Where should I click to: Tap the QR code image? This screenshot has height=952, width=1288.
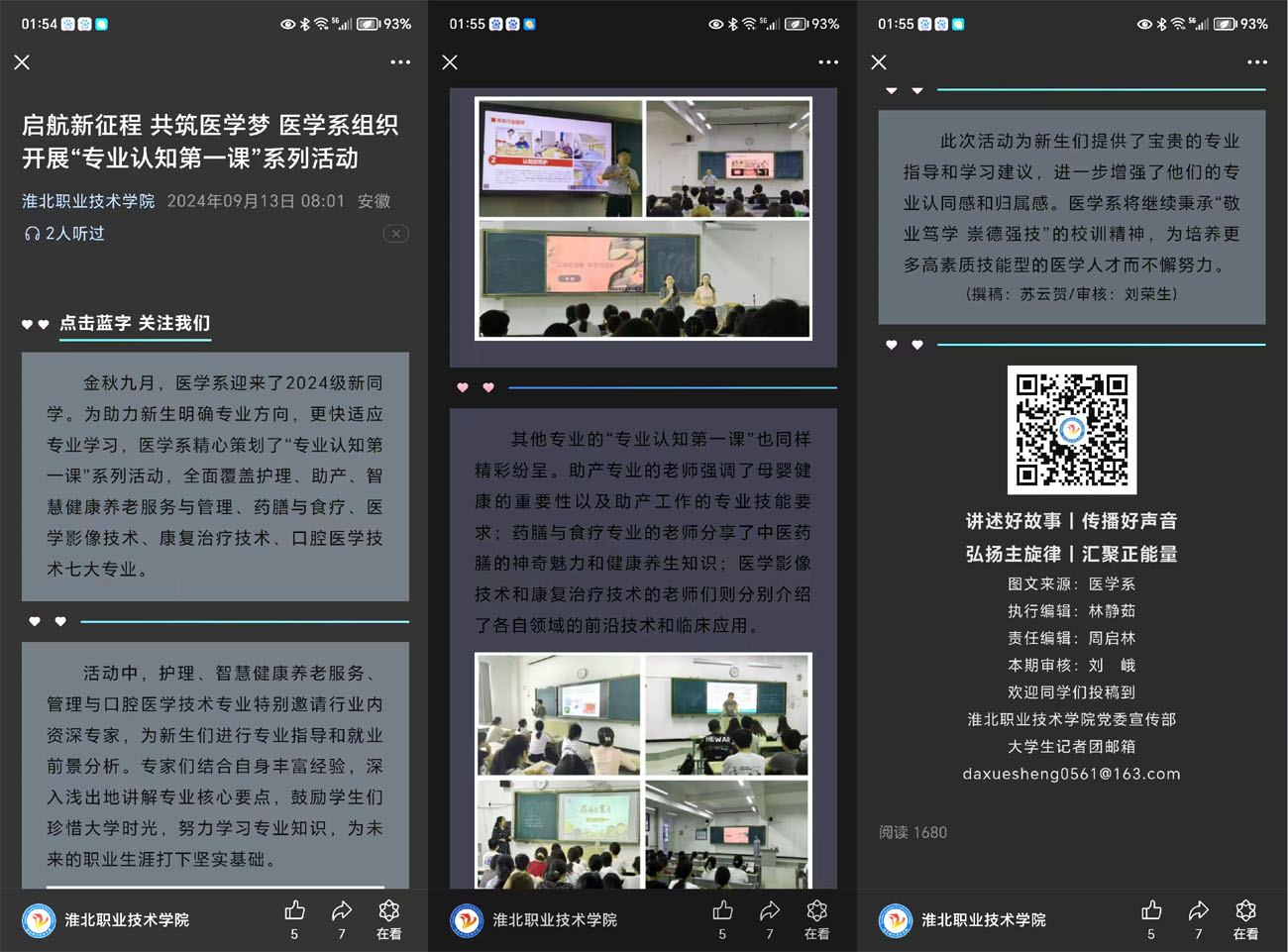point(1072,430)
